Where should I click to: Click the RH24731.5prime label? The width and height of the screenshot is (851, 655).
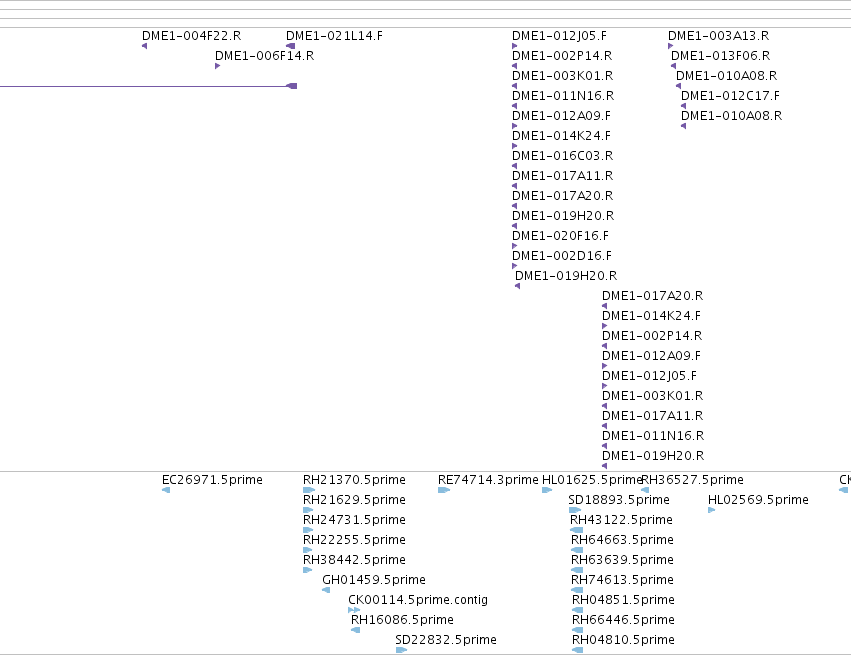(x=354, y=520)
